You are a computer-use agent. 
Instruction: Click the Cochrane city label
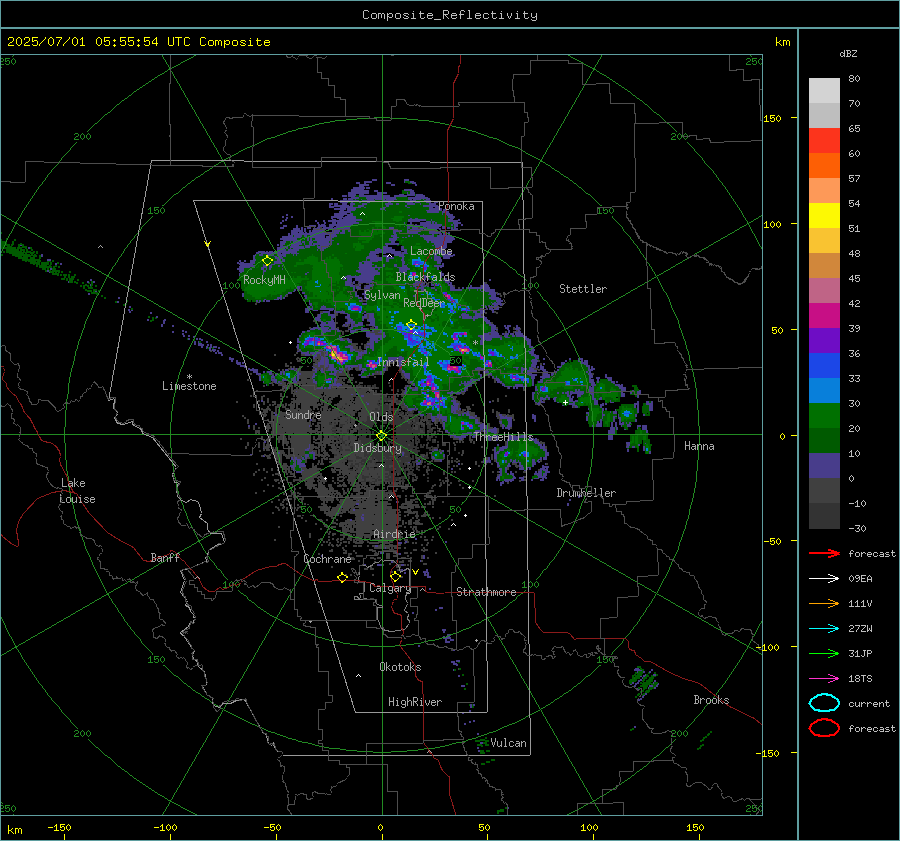pos(327,559)
